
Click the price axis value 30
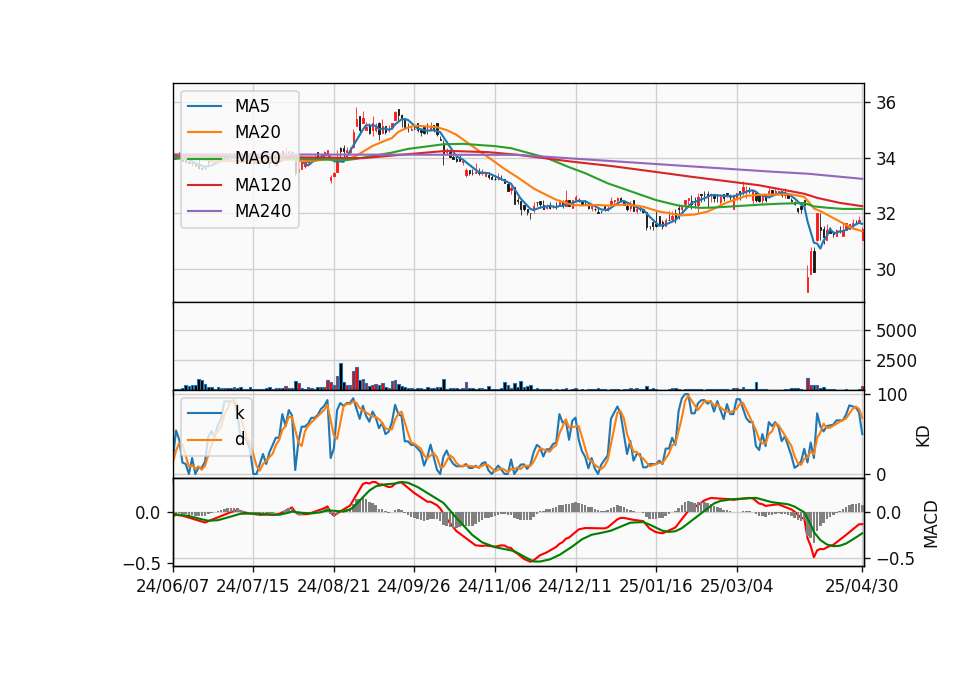point(886,270)
